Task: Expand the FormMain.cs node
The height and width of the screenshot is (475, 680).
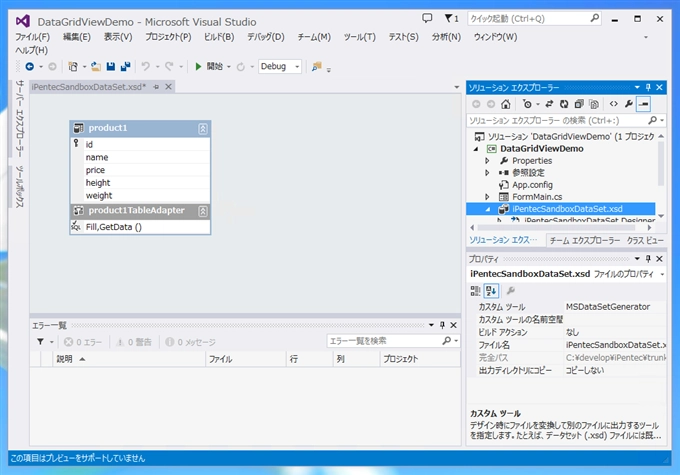Action: 487,197
